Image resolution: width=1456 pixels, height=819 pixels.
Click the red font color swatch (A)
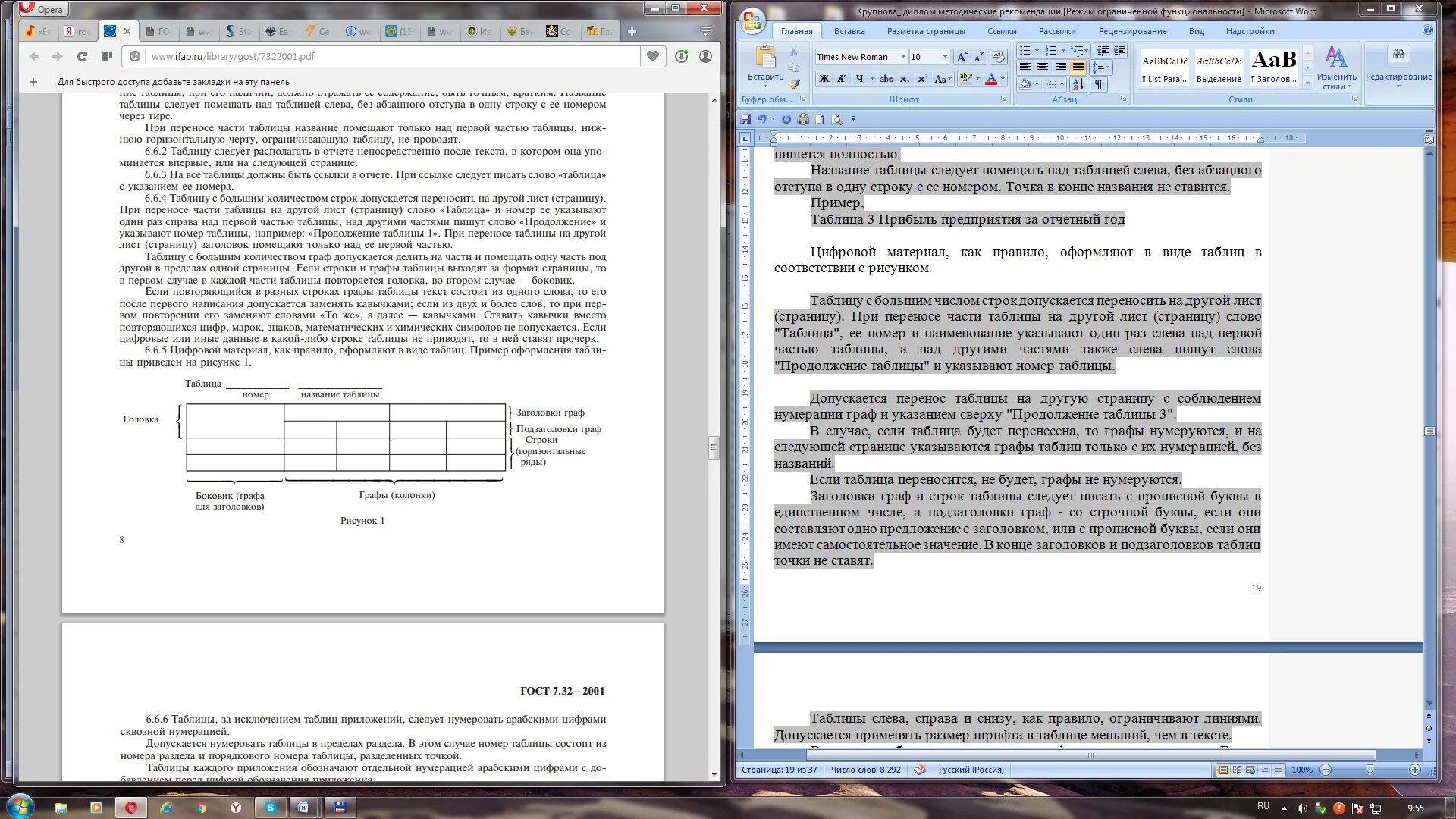[990, 79]
